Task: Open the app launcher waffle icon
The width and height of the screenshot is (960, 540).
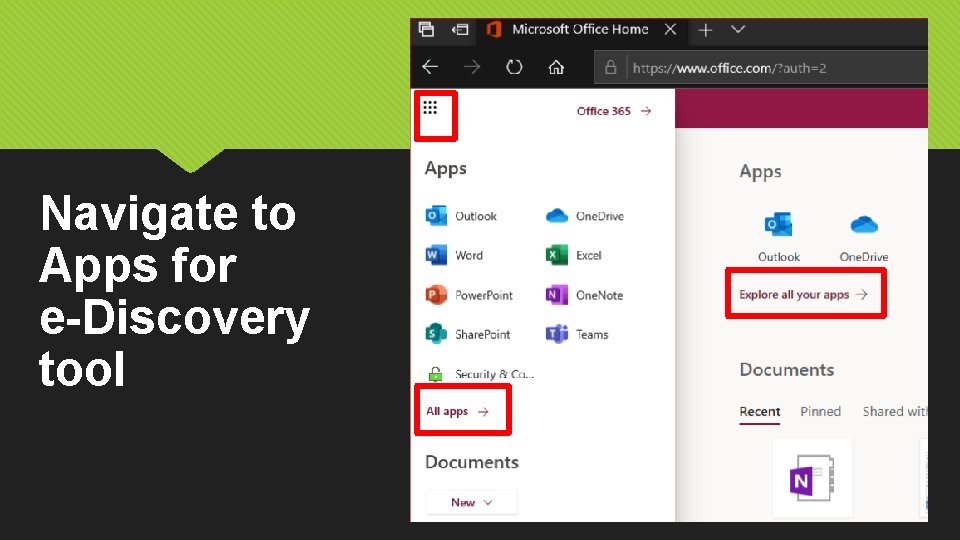Action: point(430,108)
